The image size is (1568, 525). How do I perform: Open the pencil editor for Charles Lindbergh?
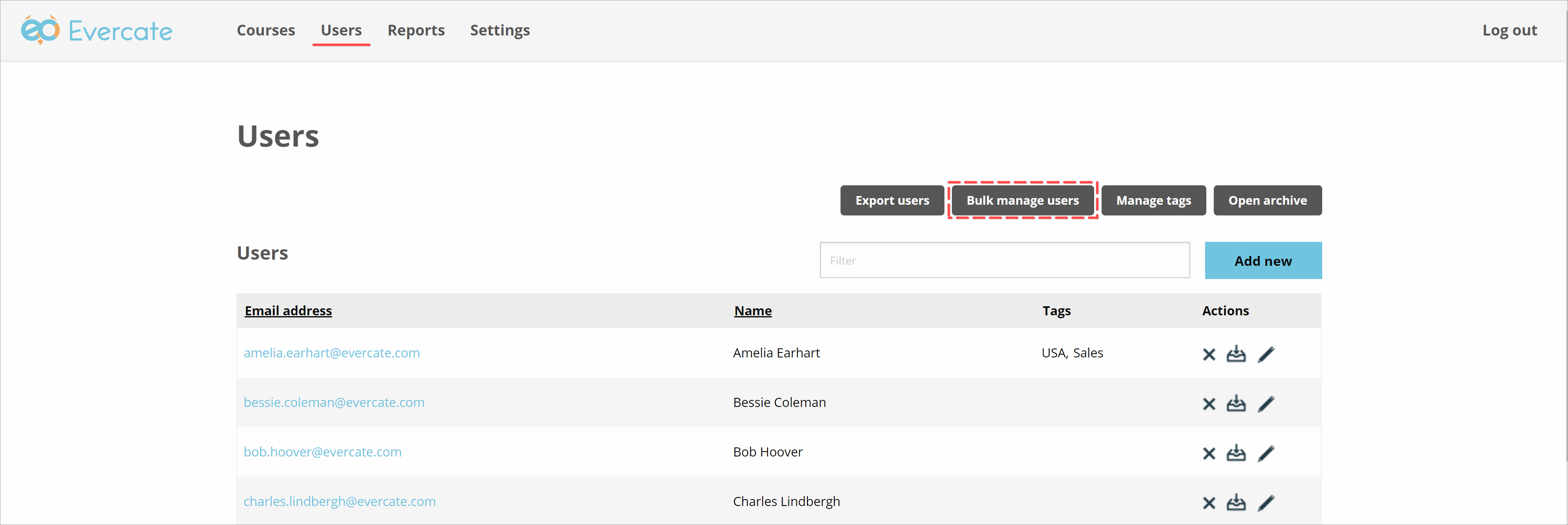coord(1266,502)
